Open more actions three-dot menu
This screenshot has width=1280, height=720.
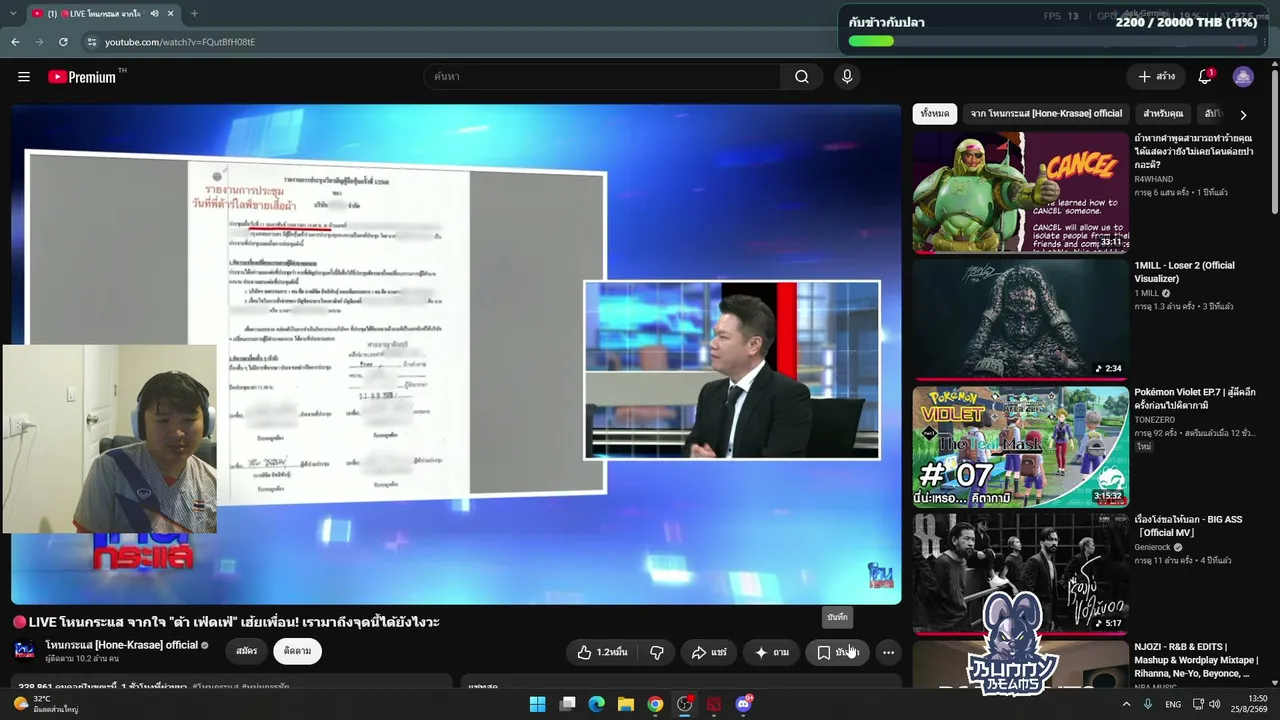click(888, 652)
